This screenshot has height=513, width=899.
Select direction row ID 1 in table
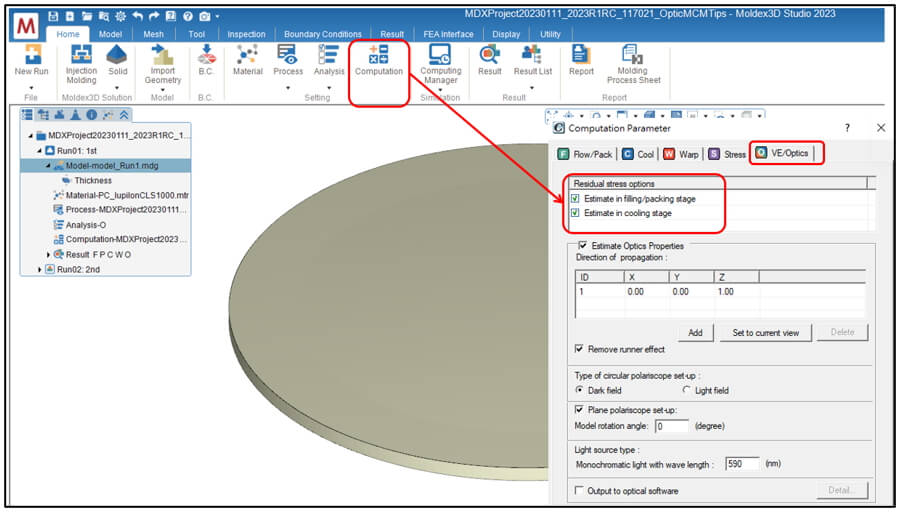[x=720, y=292]
